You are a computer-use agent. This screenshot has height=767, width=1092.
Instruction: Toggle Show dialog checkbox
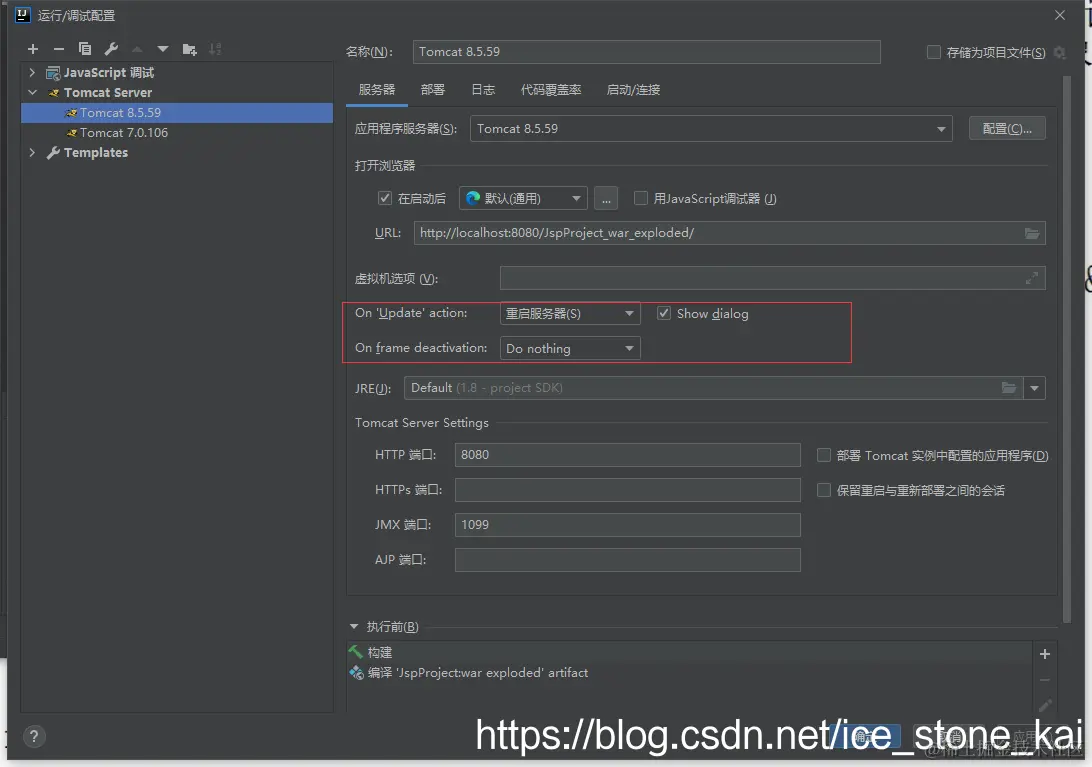pos(664,313)
